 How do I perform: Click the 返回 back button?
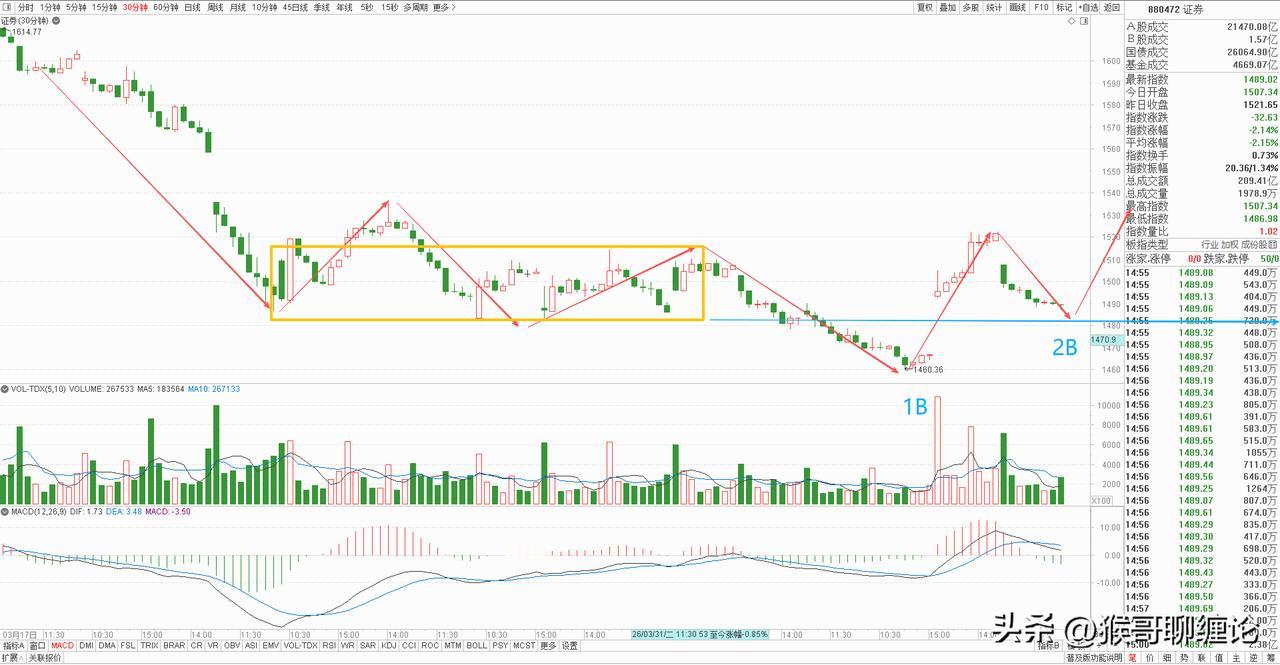point(1112,7)
